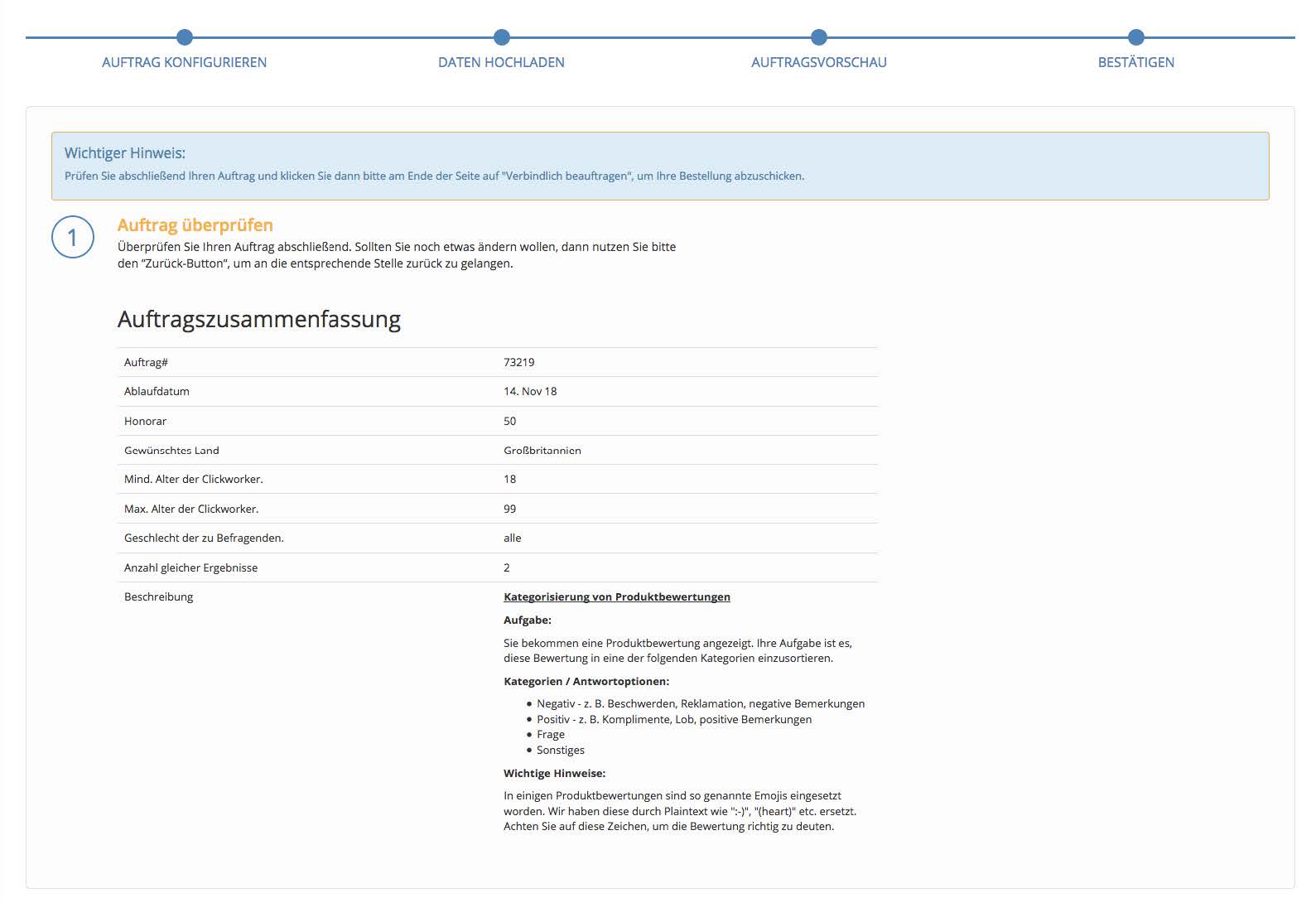Click the Auftragszusammenfassung title
Viewport: 1316px width, 903px height.
(x=259, y=319)
